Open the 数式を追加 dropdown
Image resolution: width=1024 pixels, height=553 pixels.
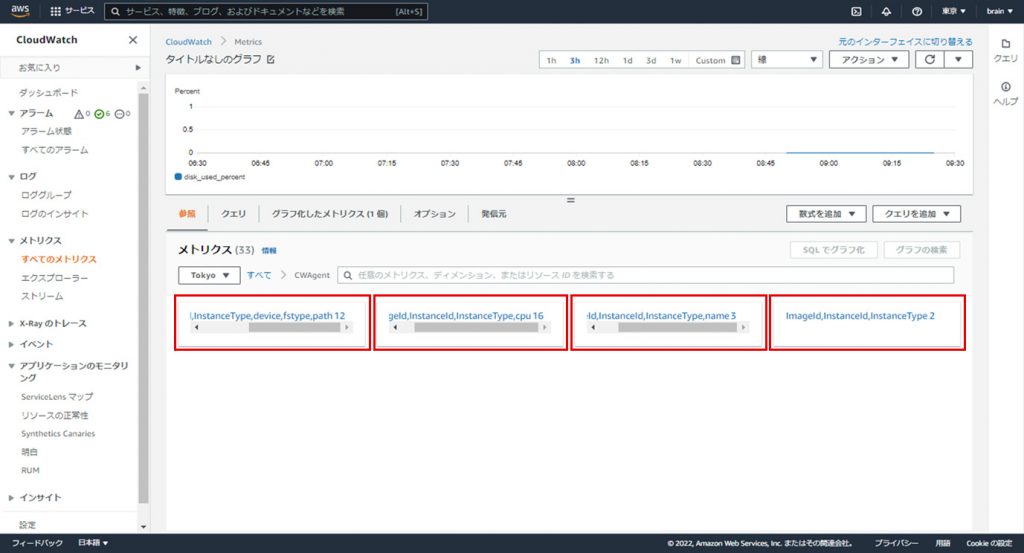point(826,213)
